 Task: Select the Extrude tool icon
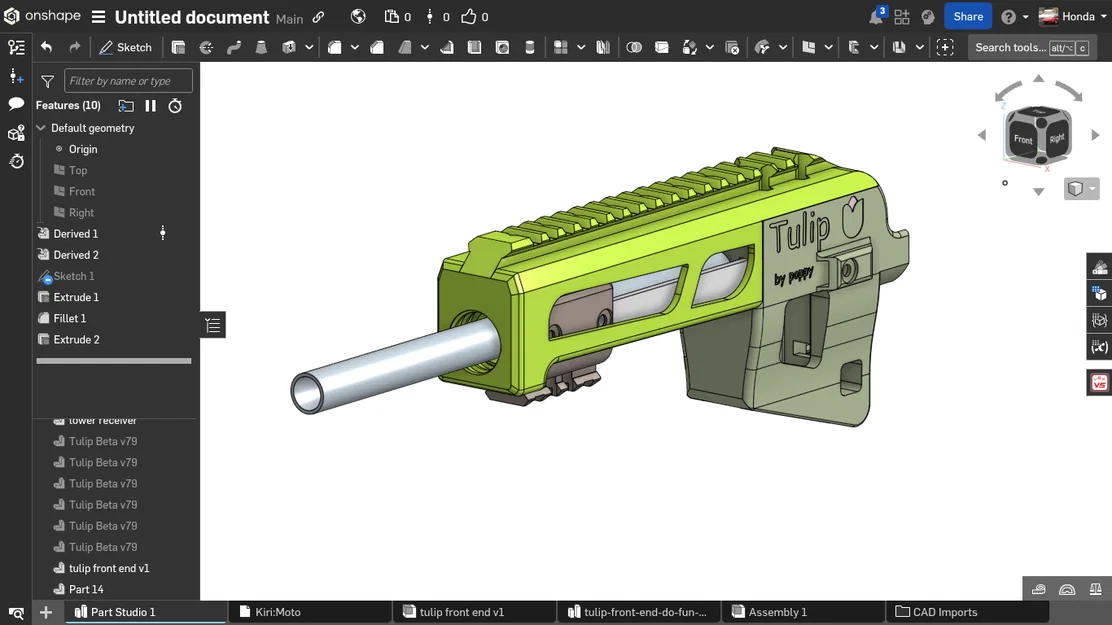tap(178, 48)
